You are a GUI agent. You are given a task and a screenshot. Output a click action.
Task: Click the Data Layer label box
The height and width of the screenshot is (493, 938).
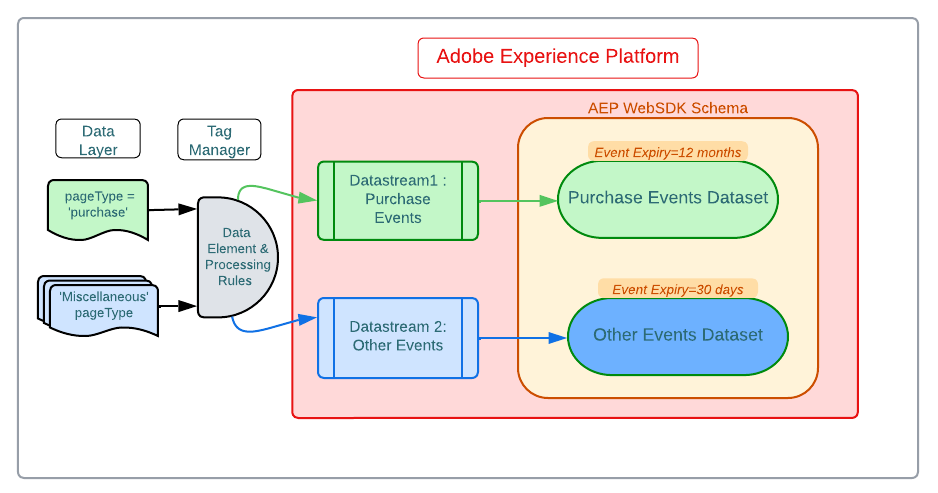[x=98, y=140]
